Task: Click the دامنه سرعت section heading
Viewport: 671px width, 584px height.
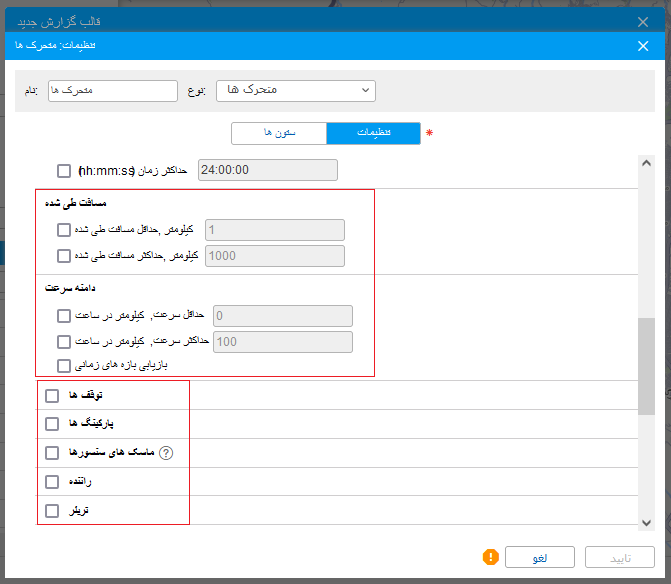Action: tap(70, 288)
